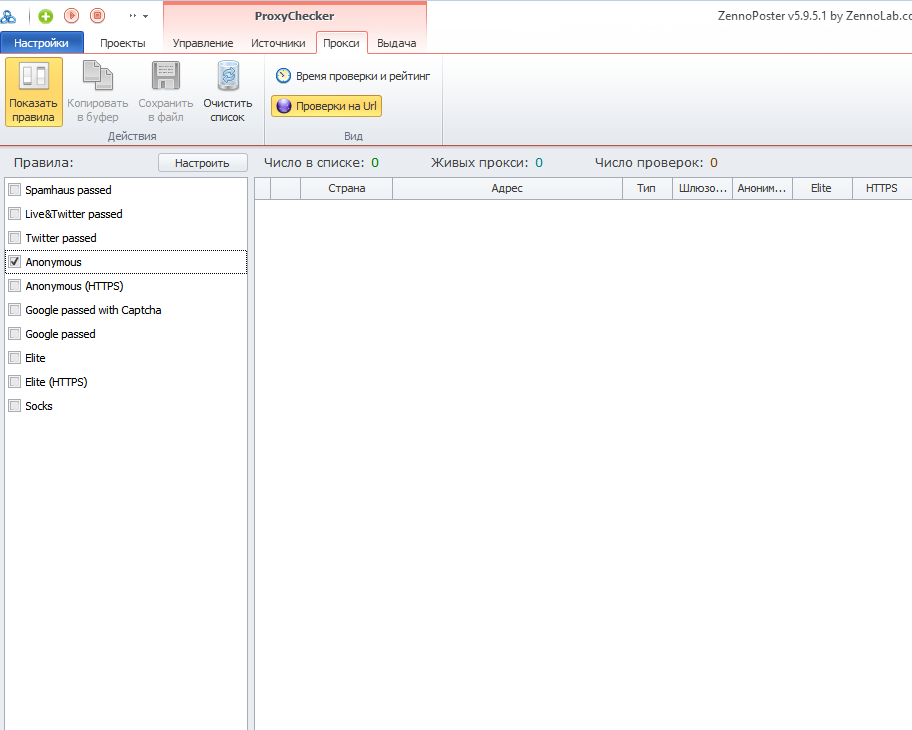
Task: Select the Прокси tab
Action: tap(341, 43)
